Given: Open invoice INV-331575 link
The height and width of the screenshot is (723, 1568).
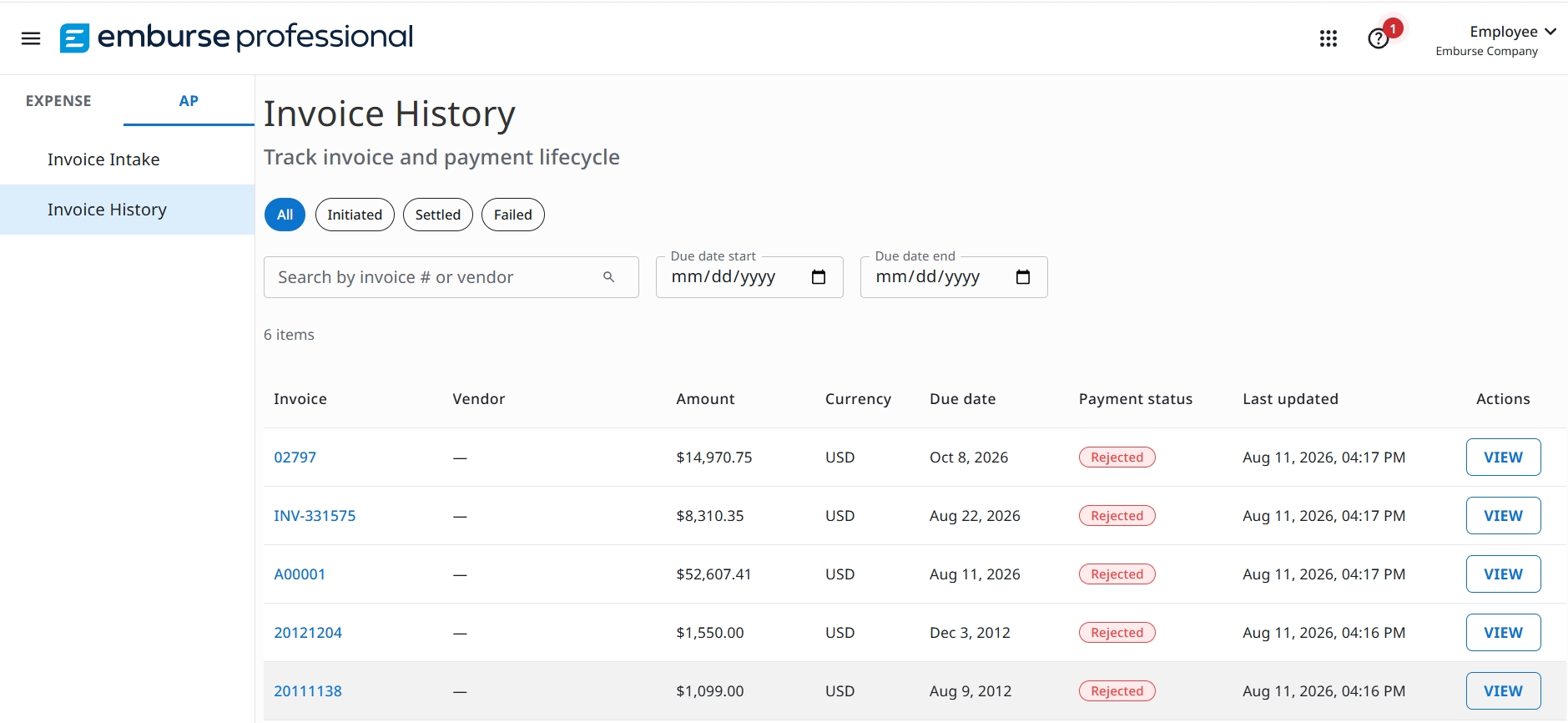Looking at the screenshot, I should coord(315,516).
